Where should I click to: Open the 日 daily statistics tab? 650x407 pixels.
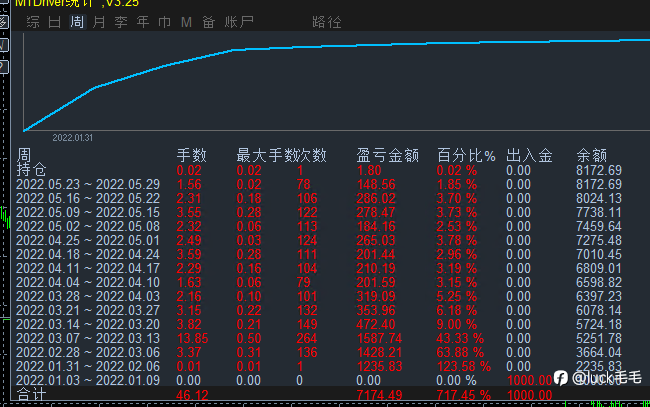click(55, 22)
